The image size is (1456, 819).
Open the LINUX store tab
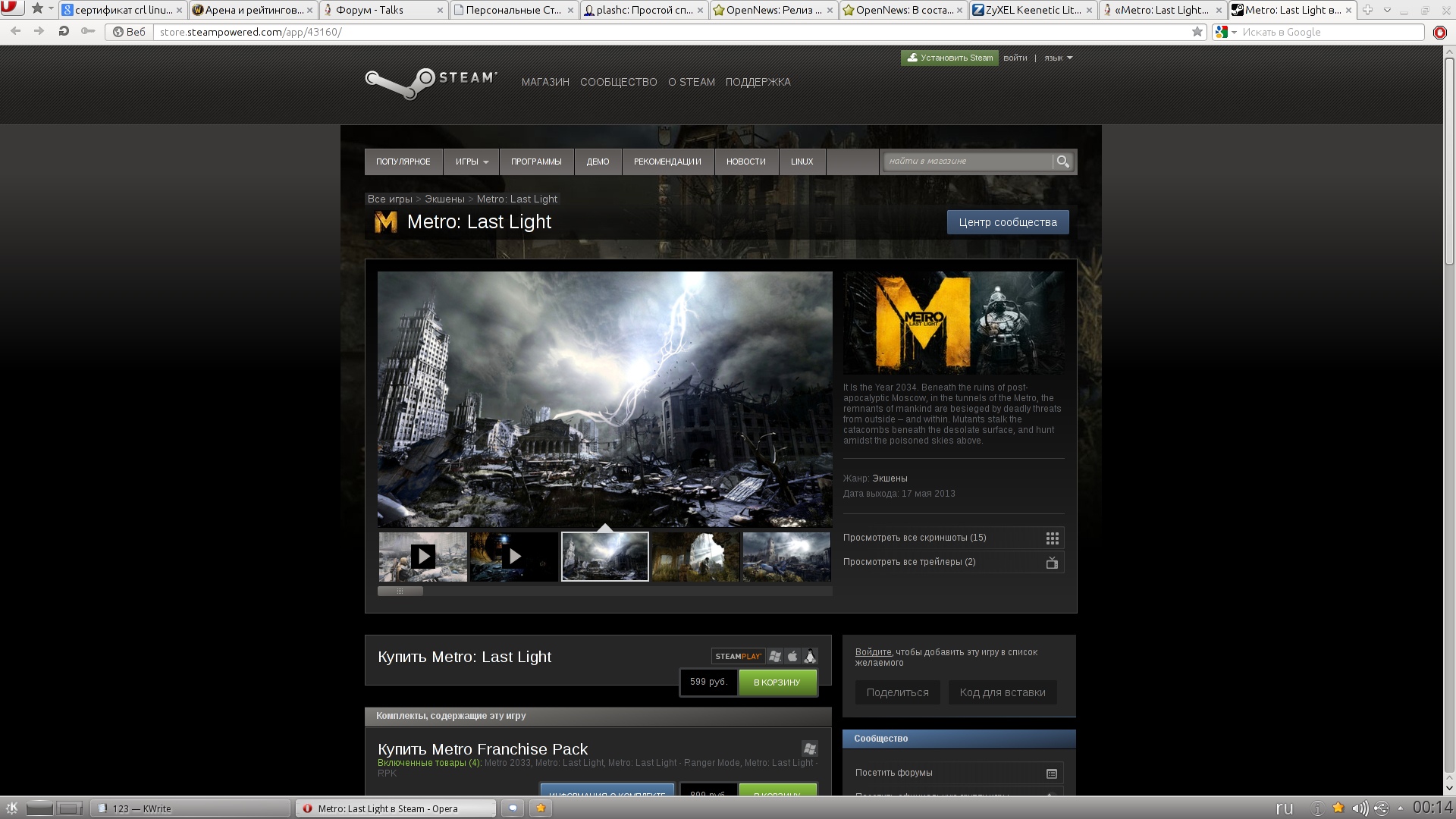point(802,162)
